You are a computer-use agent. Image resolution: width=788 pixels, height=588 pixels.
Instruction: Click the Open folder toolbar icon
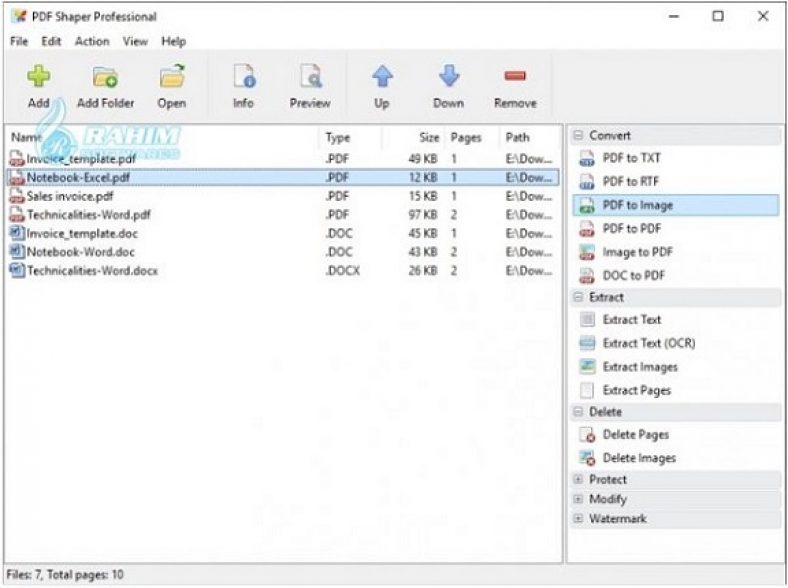pos(172,76)
